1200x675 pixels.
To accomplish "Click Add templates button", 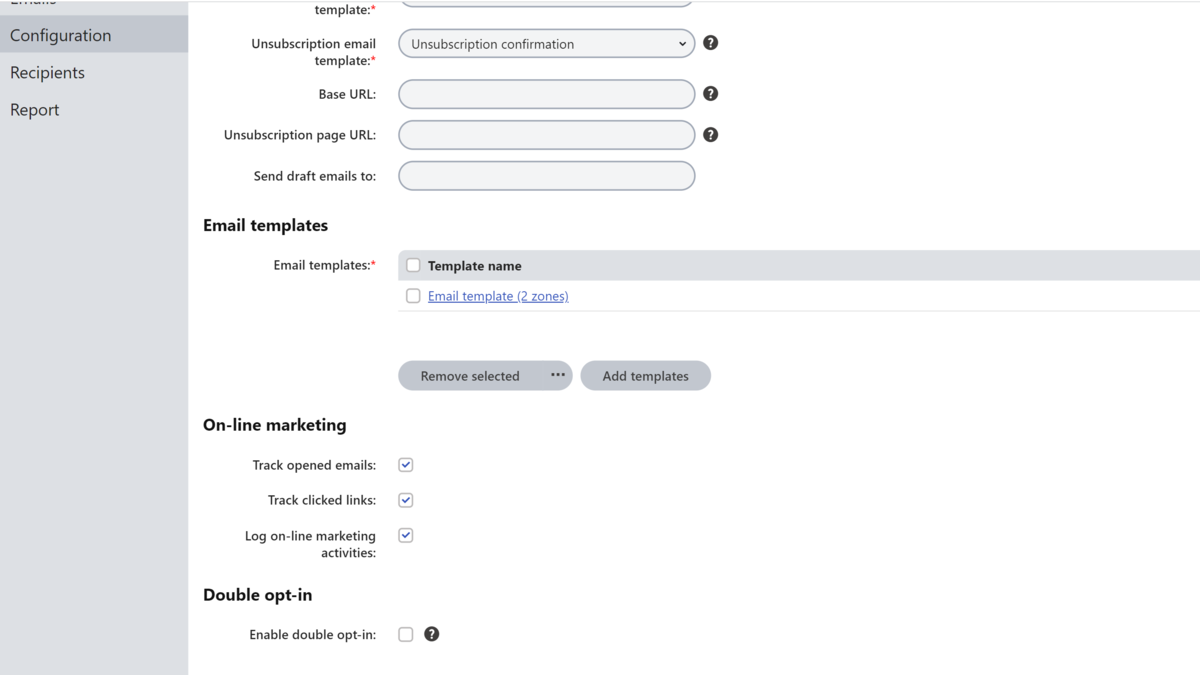I will pos(646,375).
